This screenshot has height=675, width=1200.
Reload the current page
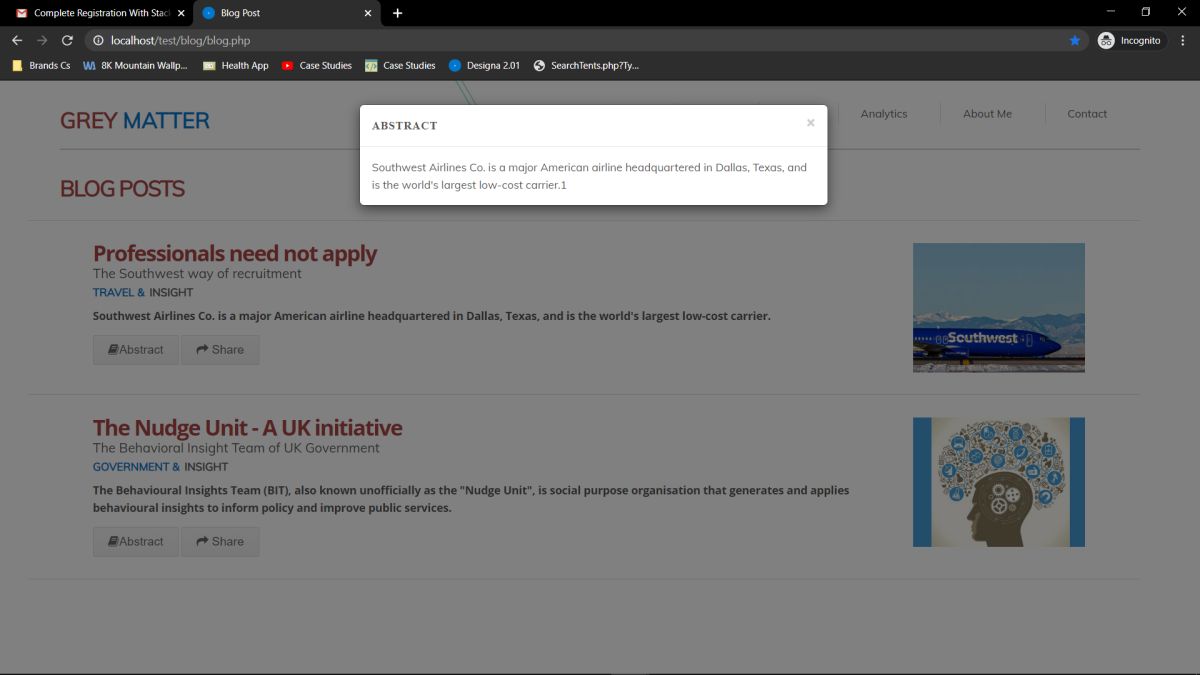pos(67,40)
